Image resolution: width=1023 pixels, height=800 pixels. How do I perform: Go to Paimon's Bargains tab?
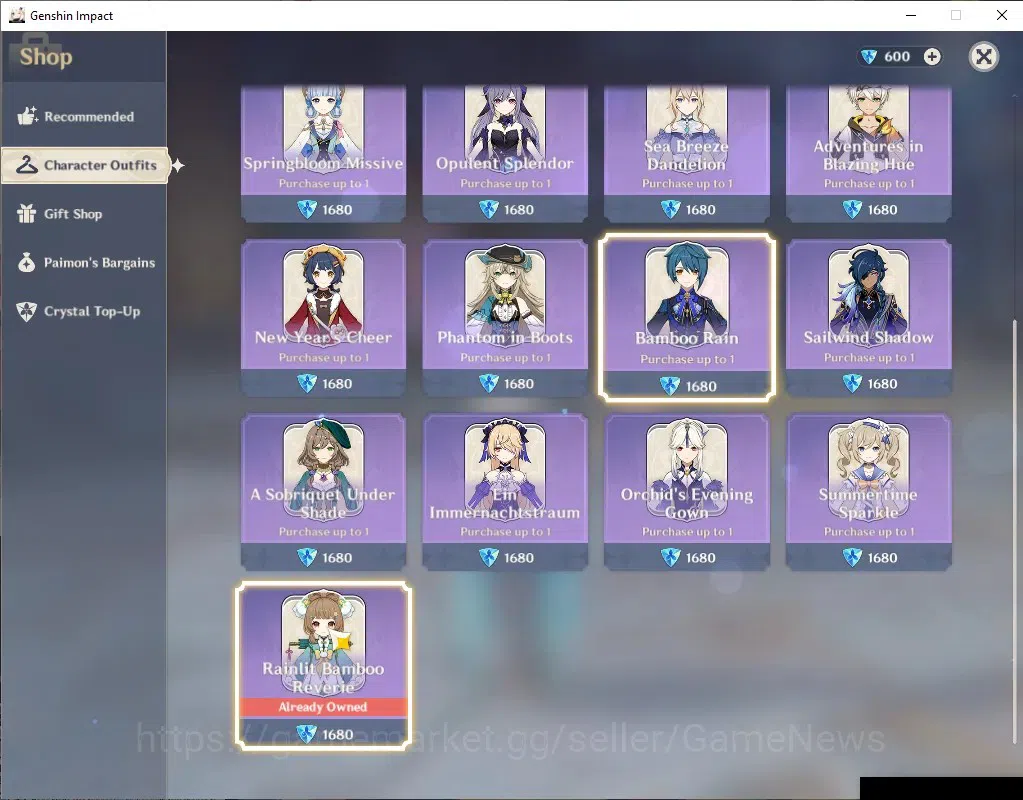click(84, 263)
